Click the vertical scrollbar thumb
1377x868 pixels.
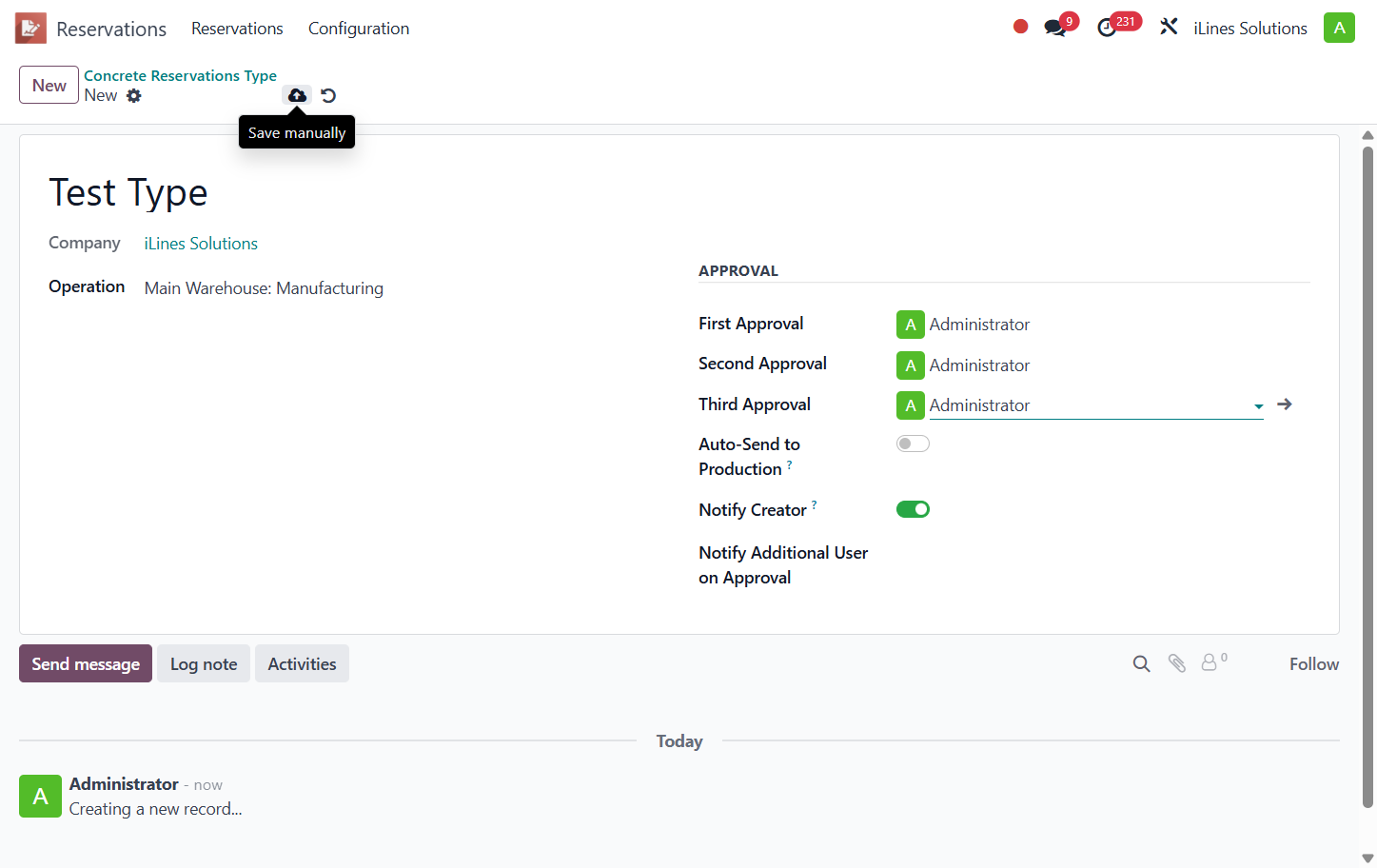click(1367, 476)
